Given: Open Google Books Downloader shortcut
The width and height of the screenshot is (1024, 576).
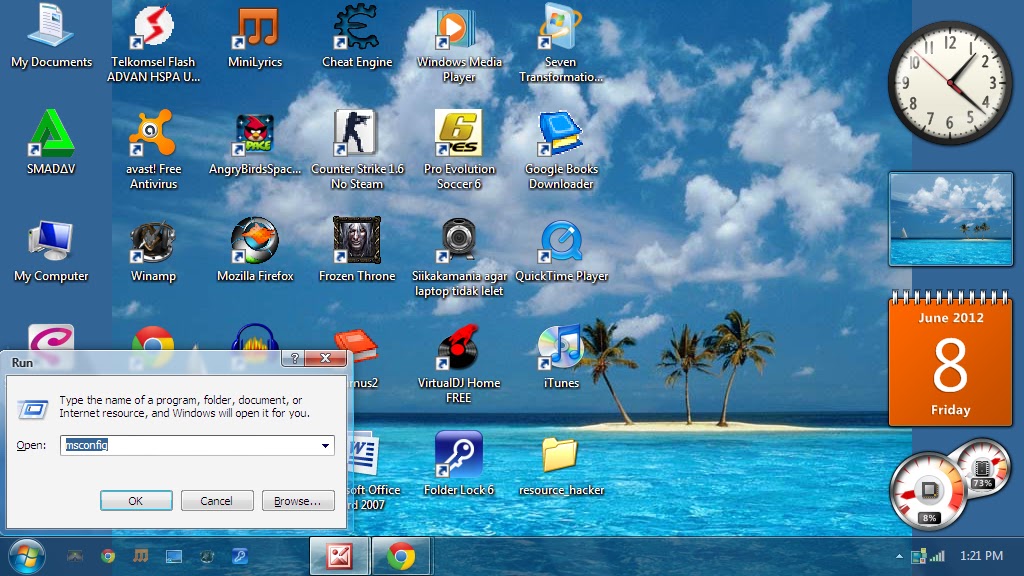Looking at the screenshot, I should (x=561, y=150).
